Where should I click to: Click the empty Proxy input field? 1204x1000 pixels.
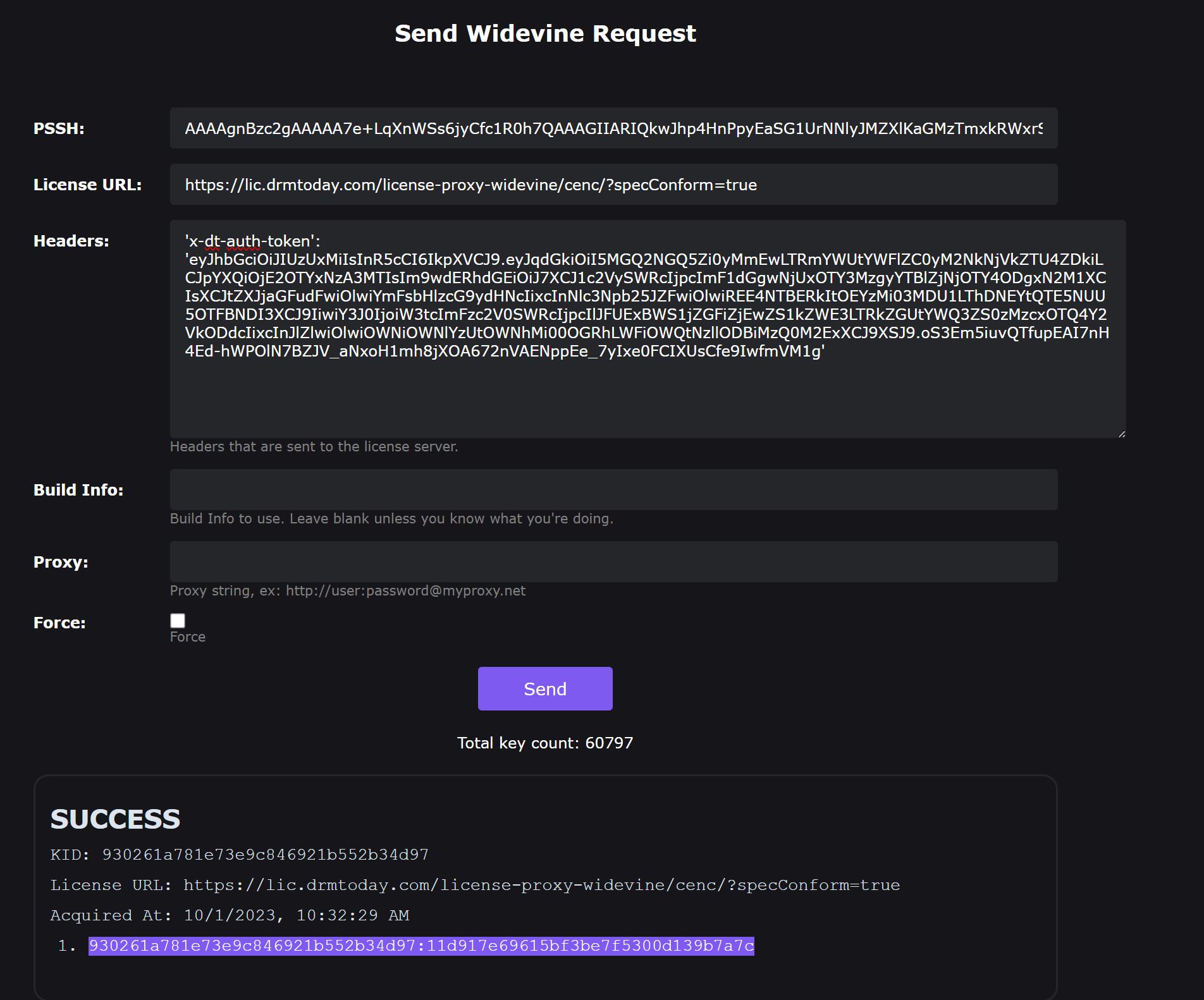coord(613,562)
